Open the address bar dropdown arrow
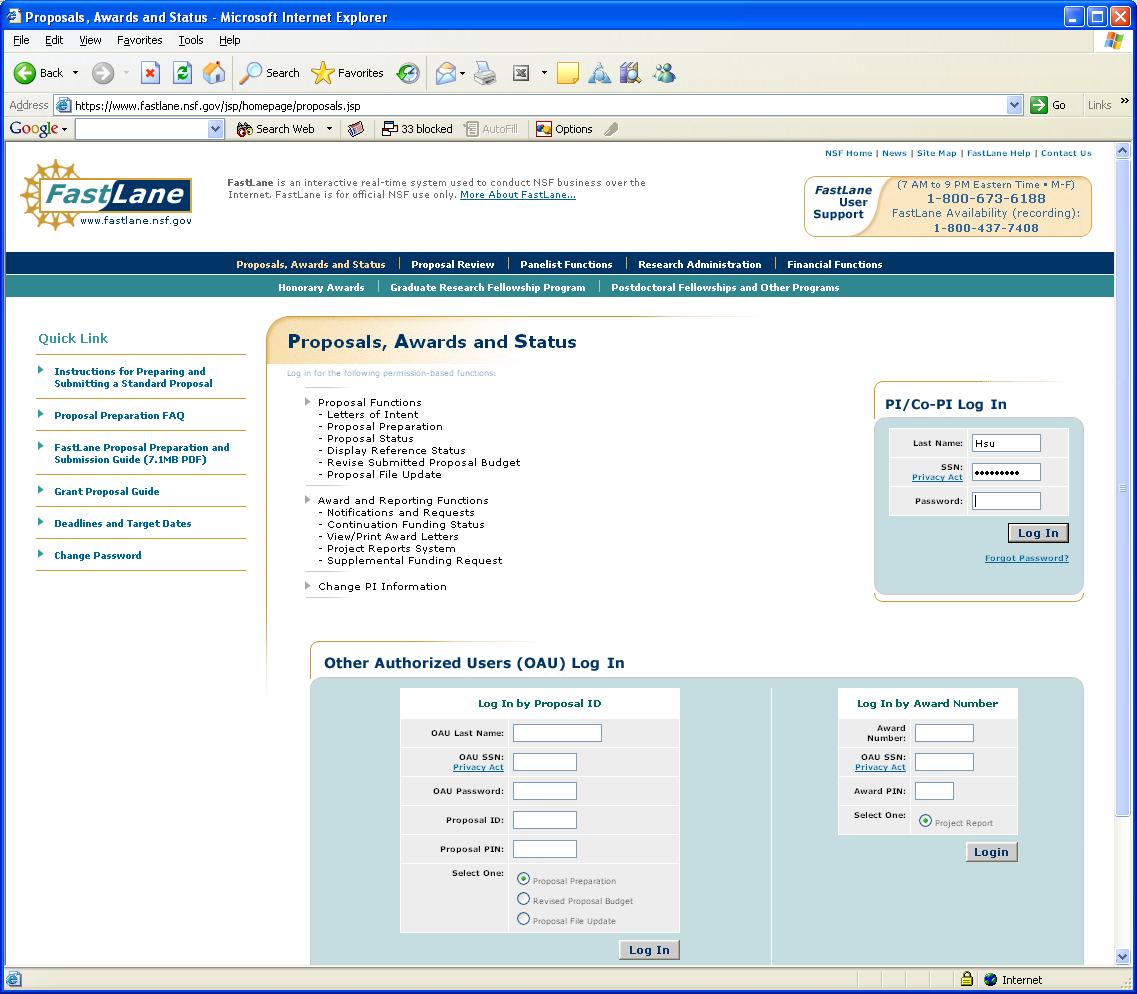Viewport: 1137px width, 994px height. [1015, 105]
